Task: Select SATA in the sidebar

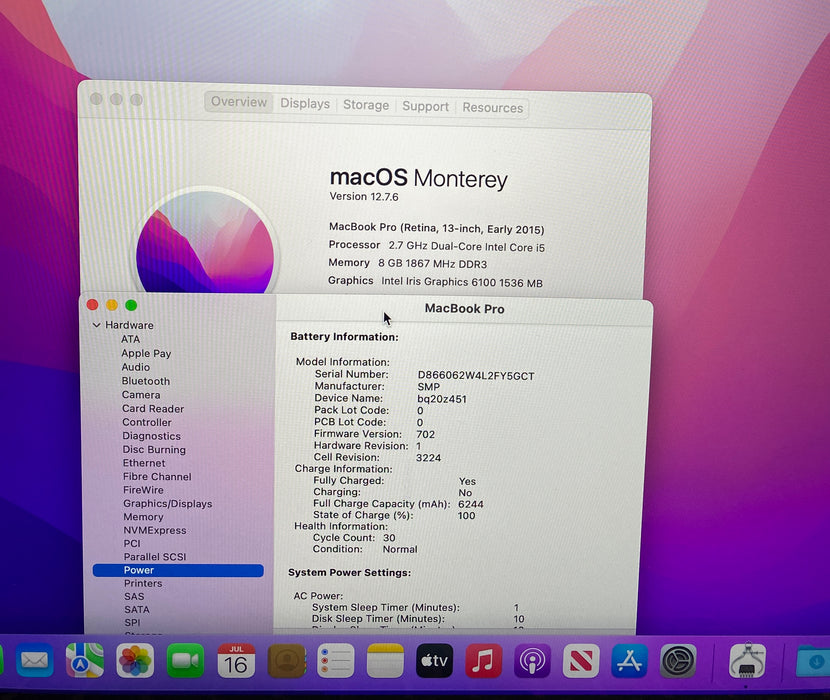Action: click(x=137, y=609)
